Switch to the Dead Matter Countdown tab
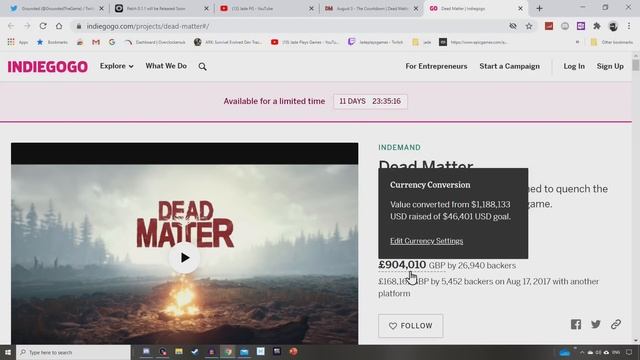 click(x=372, y=8)
